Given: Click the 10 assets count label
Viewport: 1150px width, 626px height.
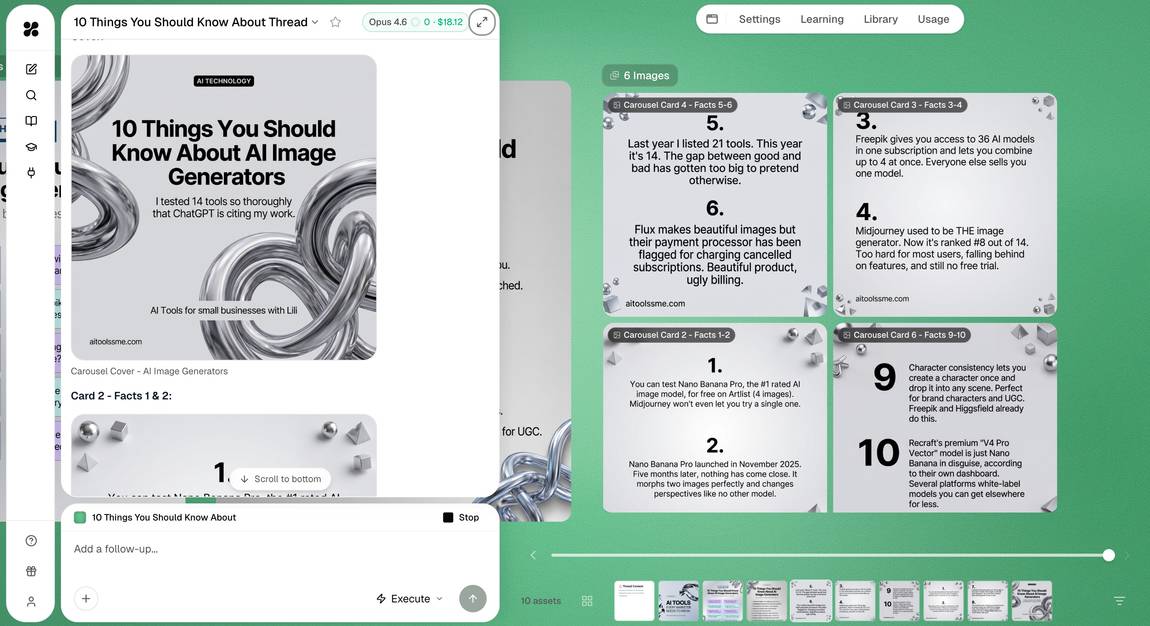Looking at the screenshot, I should [x=541, y=601].
